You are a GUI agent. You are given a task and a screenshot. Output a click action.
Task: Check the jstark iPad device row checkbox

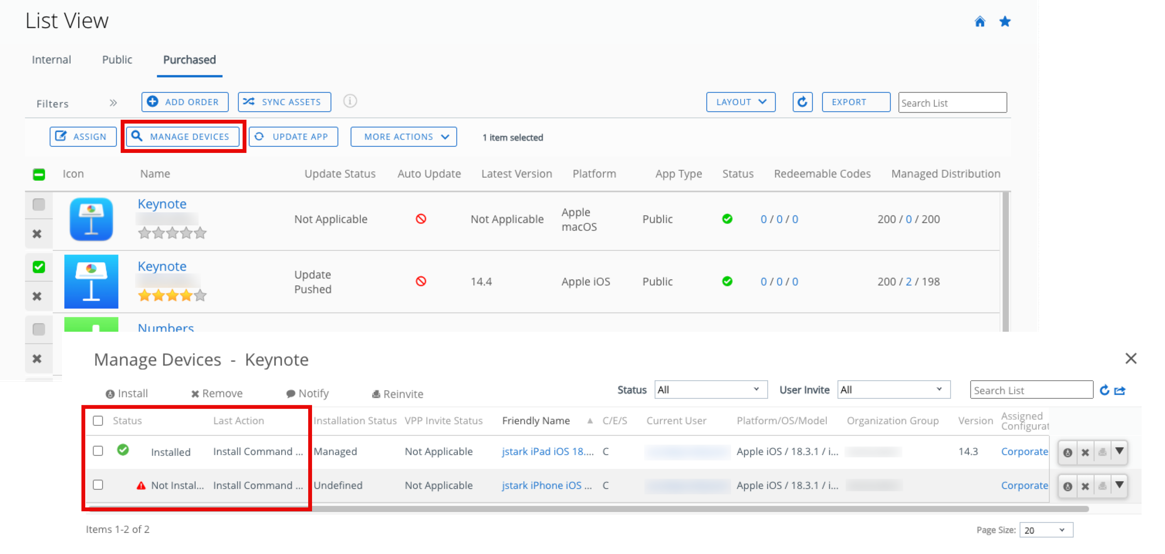(x=98, y=451)
